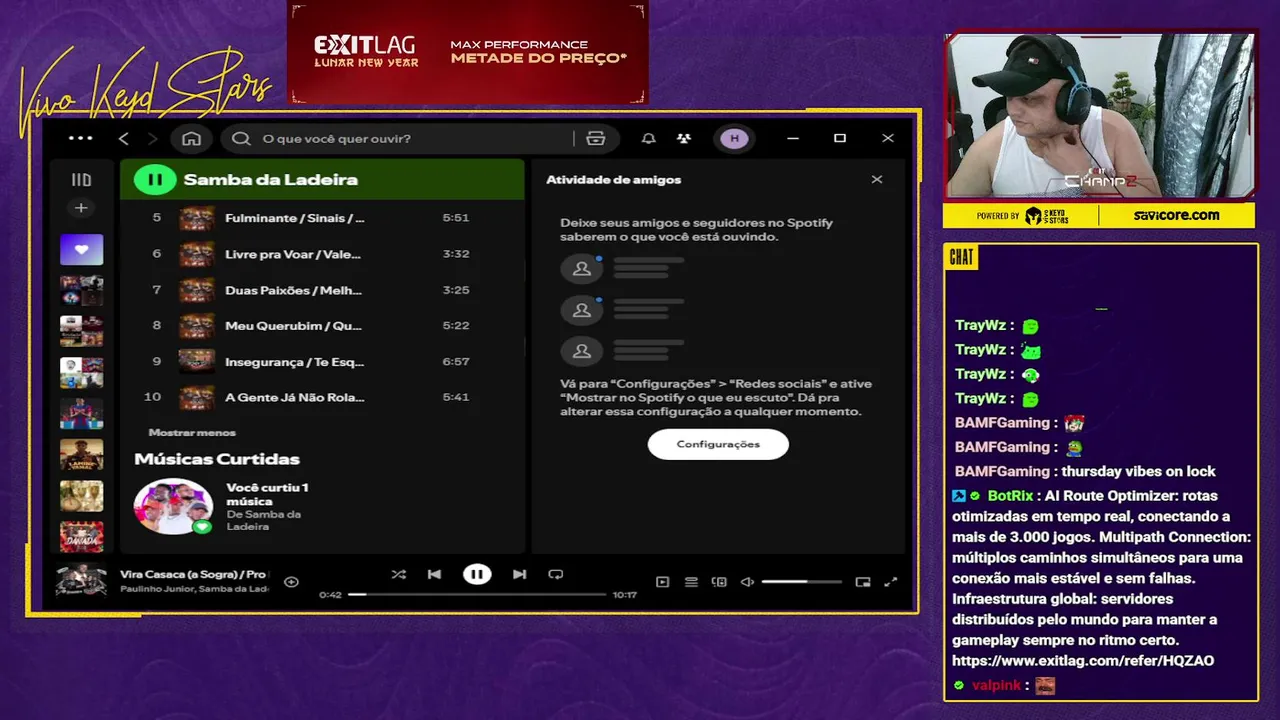
Task: Close the Atividade de amigos panel
Action: [877, 180]
